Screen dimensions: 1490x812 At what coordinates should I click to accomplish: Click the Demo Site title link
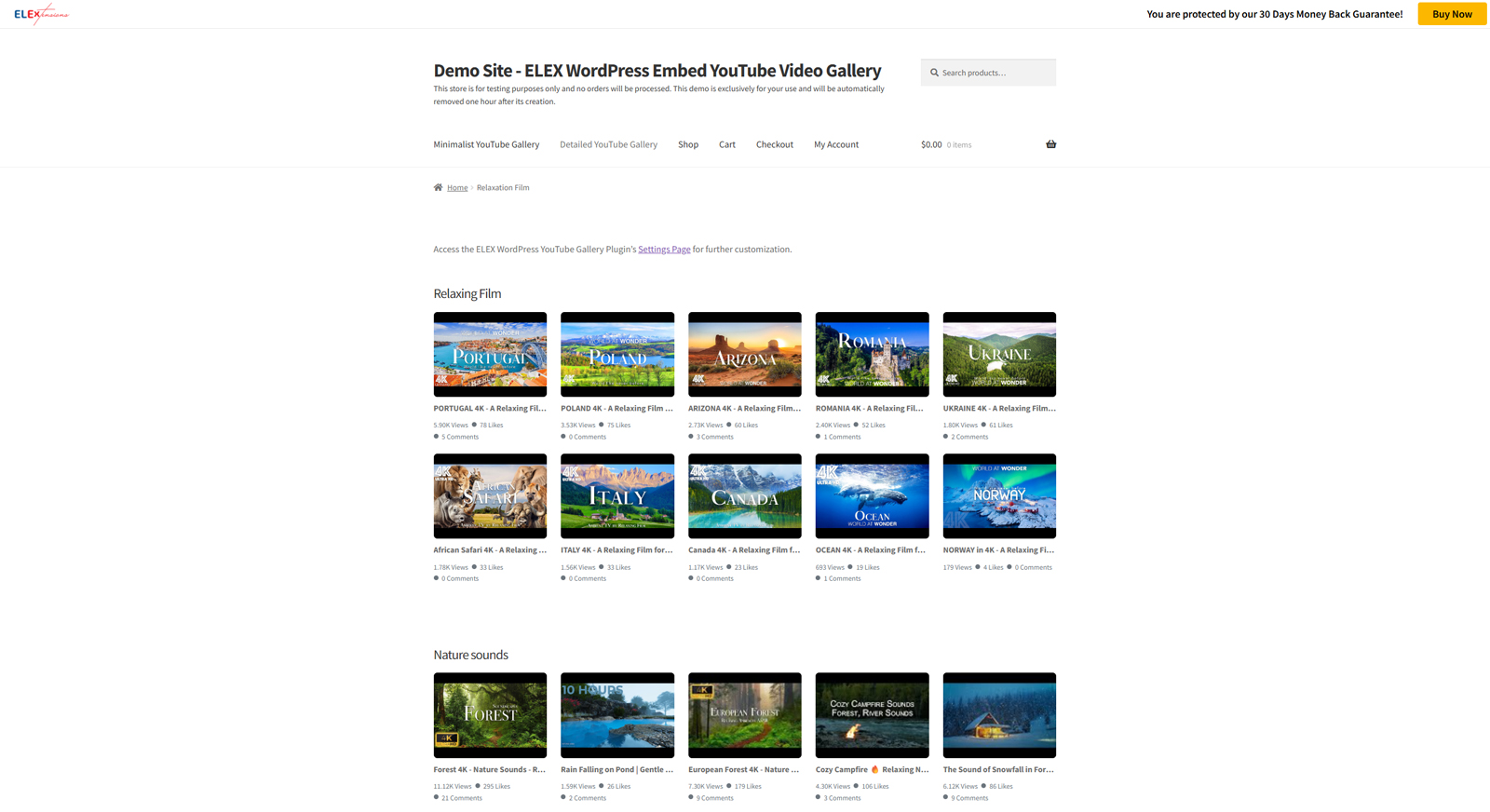[x=657, y=71]
